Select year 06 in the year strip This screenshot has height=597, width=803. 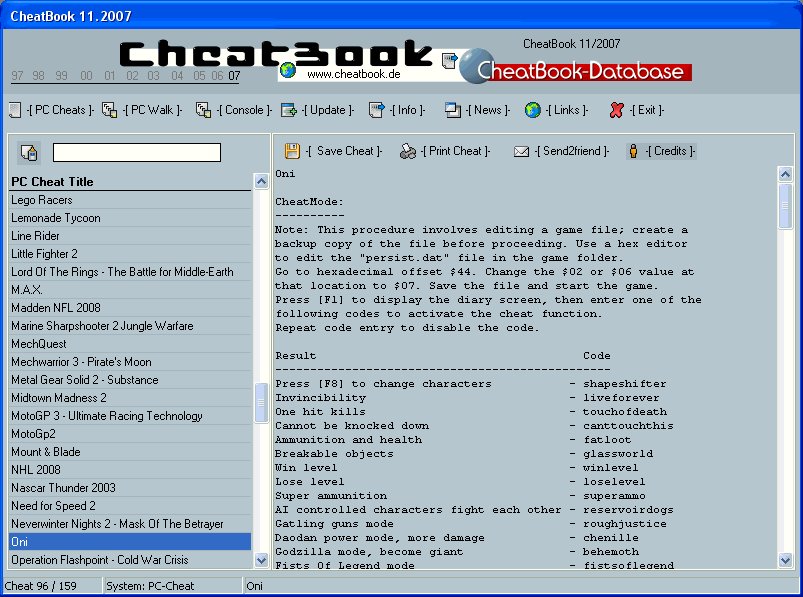217,76
